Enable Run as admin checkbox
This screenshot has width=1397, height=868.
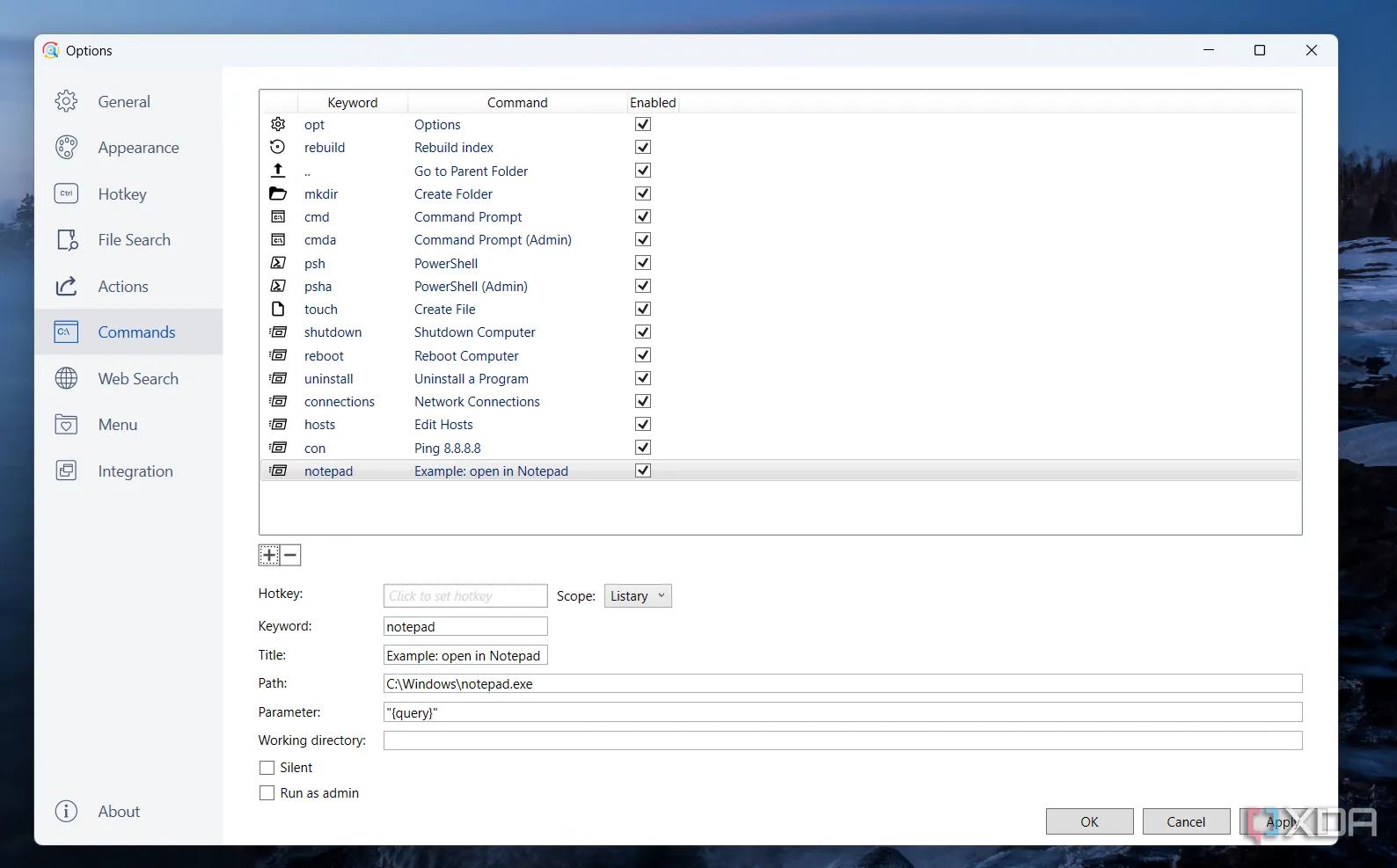tap(267, 793)
